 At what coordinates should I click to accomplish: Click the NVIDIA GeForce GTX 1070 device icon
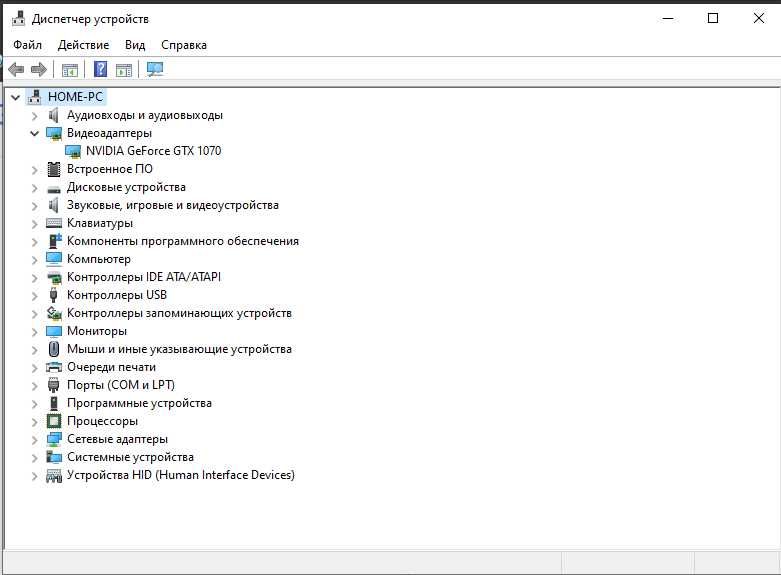pos(73,151)
